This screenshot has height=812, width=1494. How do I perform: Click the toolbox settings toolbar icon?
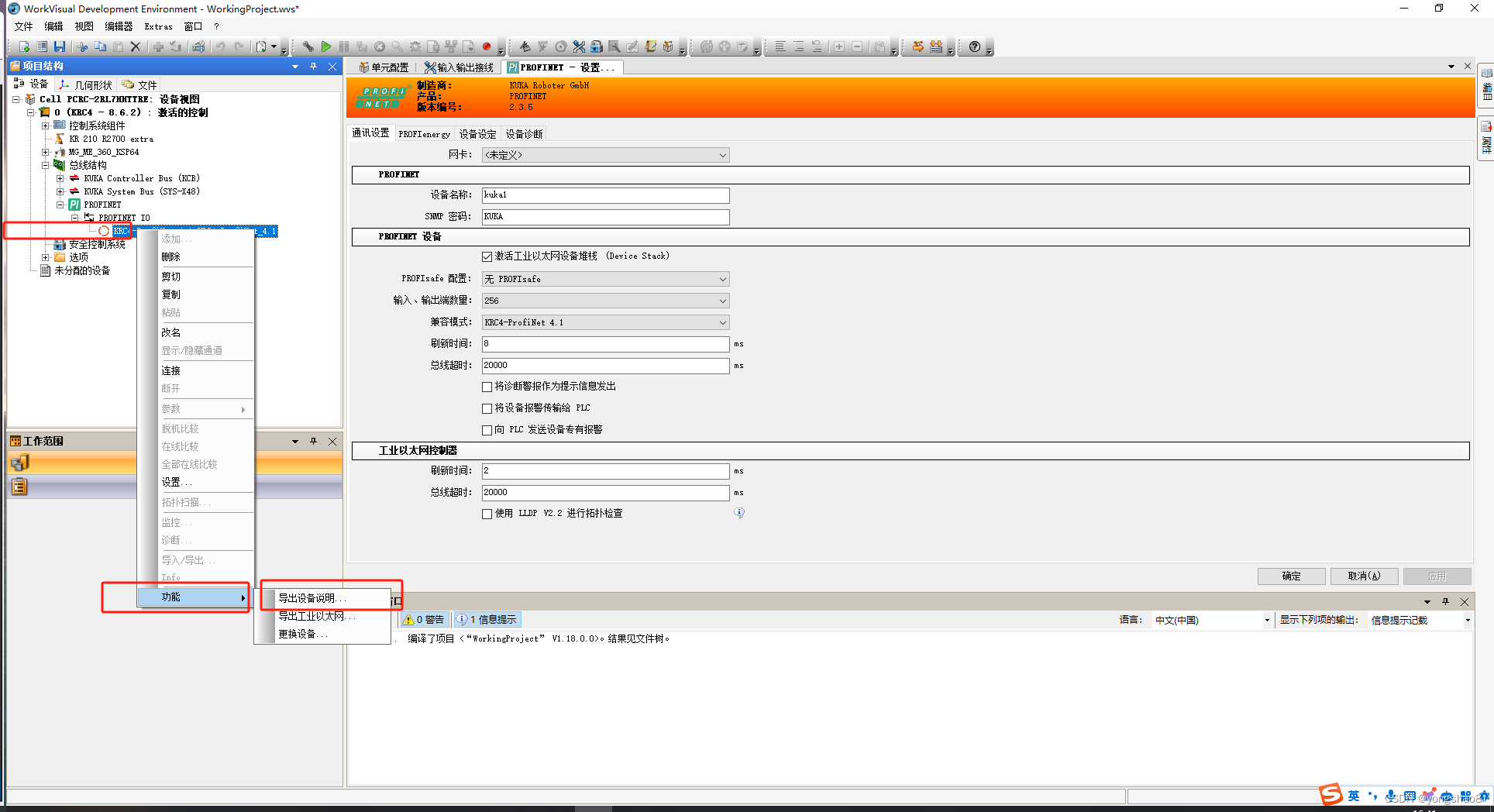(198, 46)
